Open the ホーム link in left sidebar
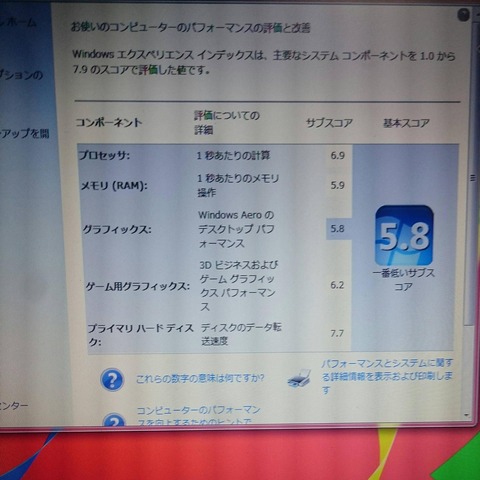The width and height of the screenshot is (480, 480). (x=17, y=23)
